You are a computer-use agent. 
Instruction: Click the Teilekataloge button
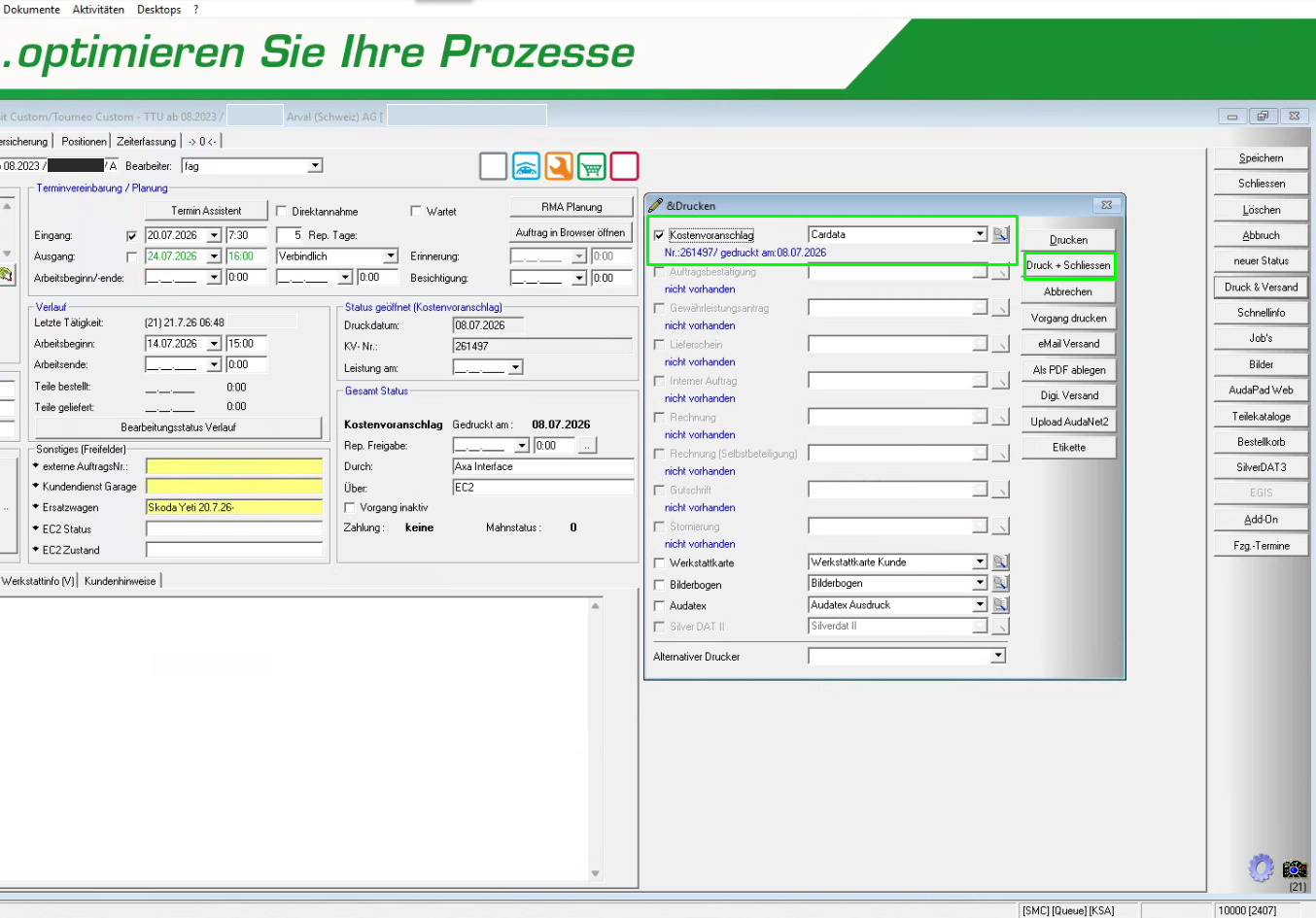coord(1261,417)
